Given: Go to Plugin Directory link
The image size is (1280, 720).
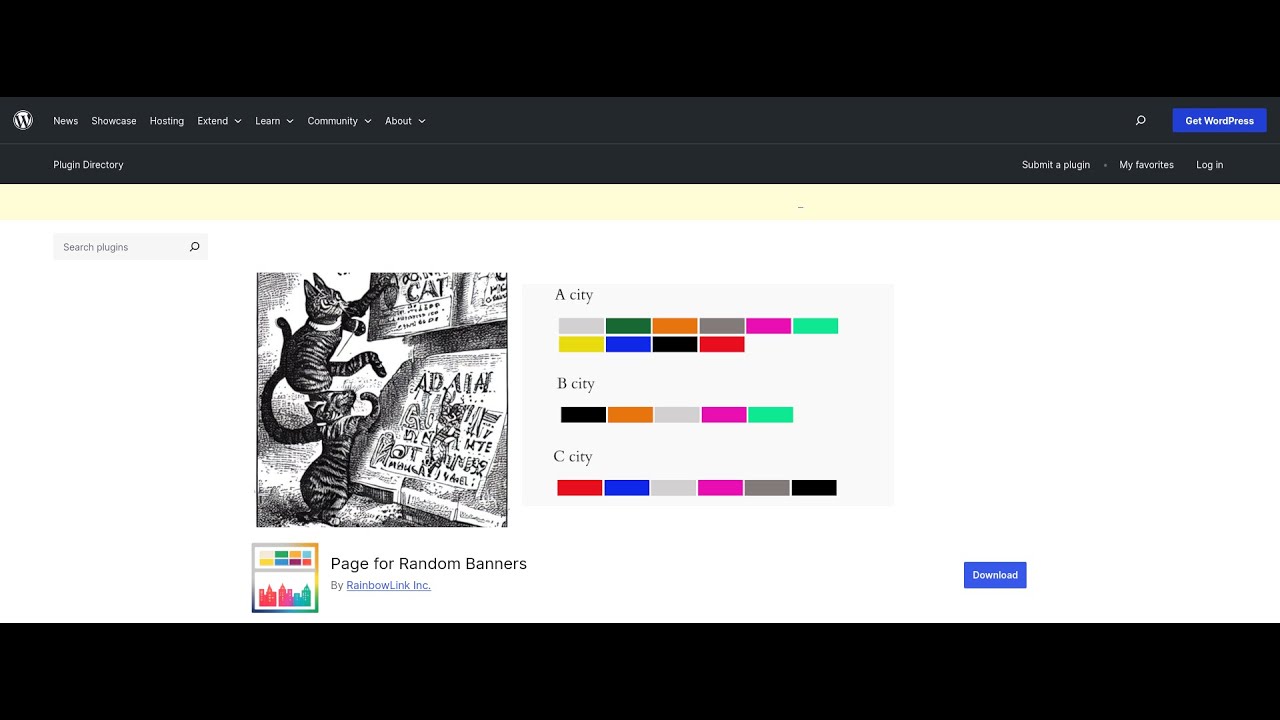Looking at the screenshot, I should [88, 165].
